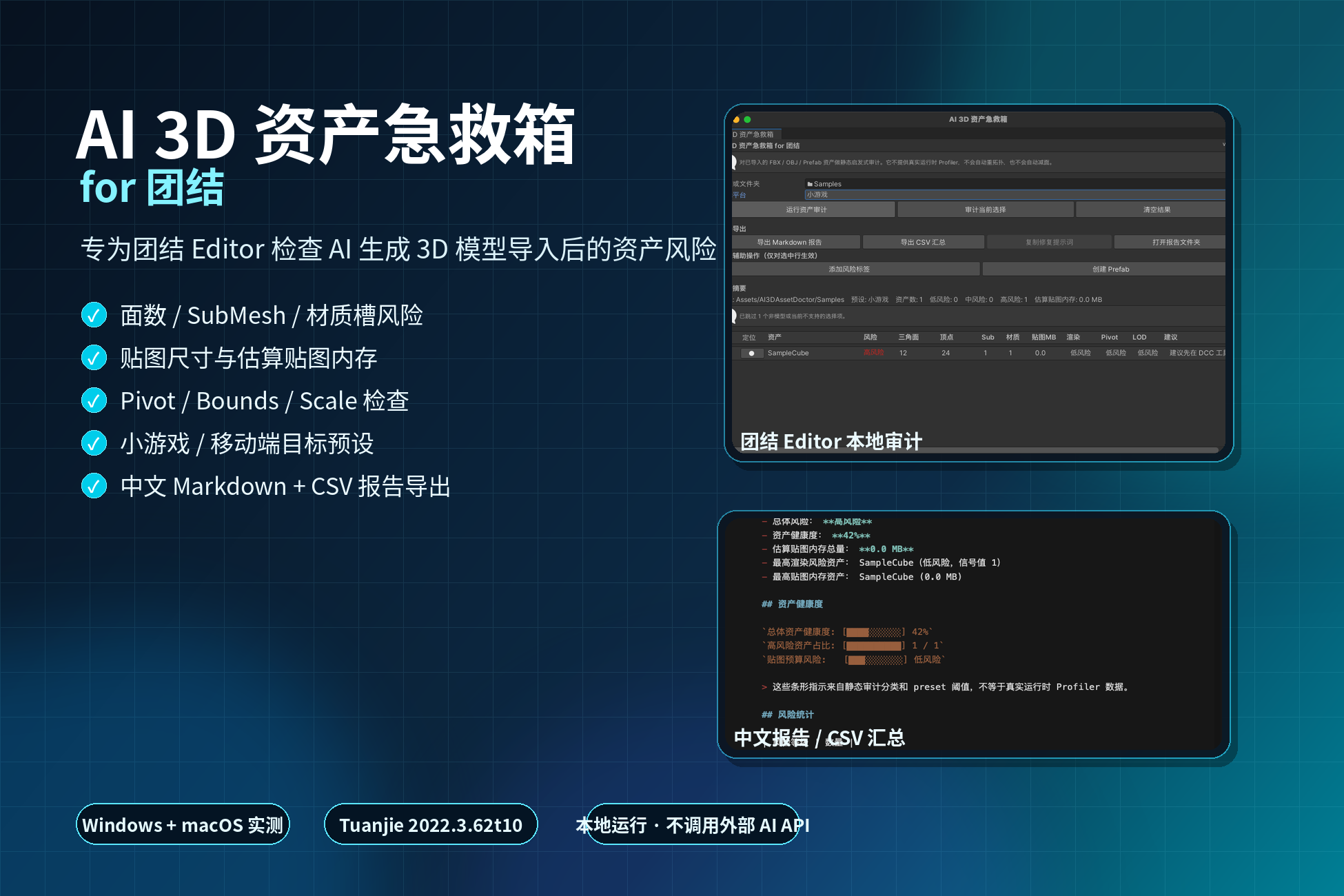The image size is (1344, 896).
Task: Click the disabled 复制修复提示词 button
Action: [1049, 242]
